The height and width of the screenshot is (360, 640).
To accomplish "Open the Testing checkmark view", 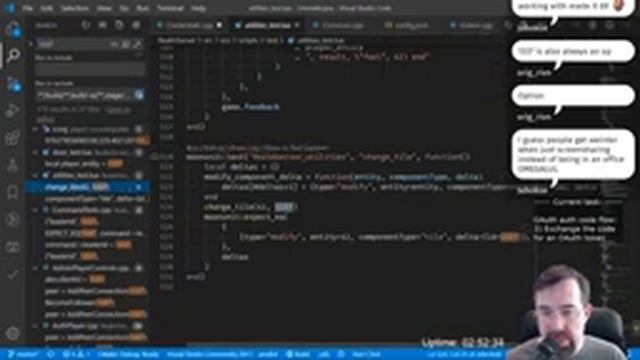I will tap(13, 274).
